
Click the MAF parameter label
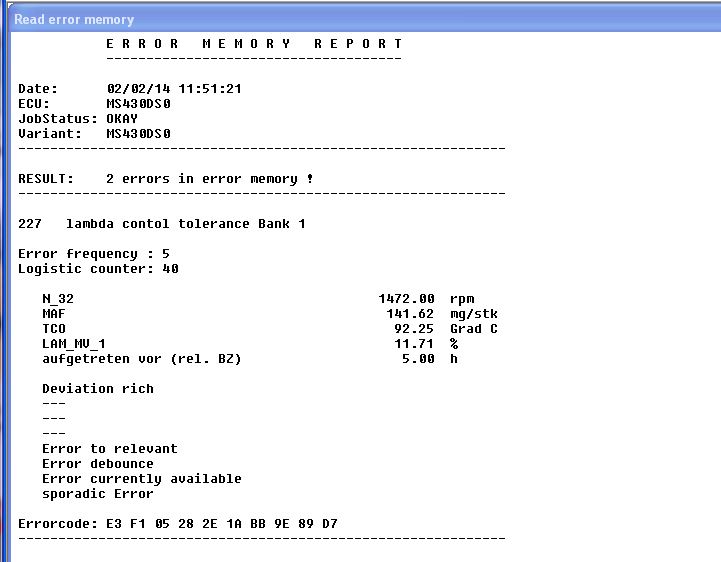click(x=54, y=314)
